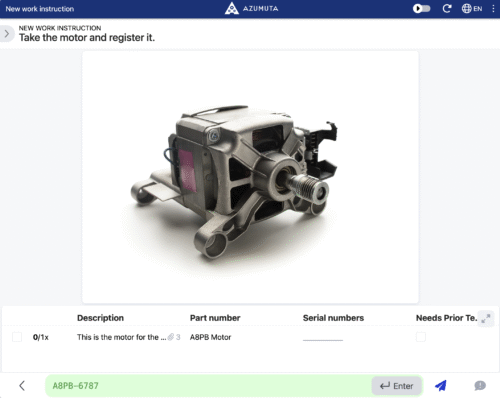
Task: Click 'Take the motor and register it.' heading
Action: 87,38
